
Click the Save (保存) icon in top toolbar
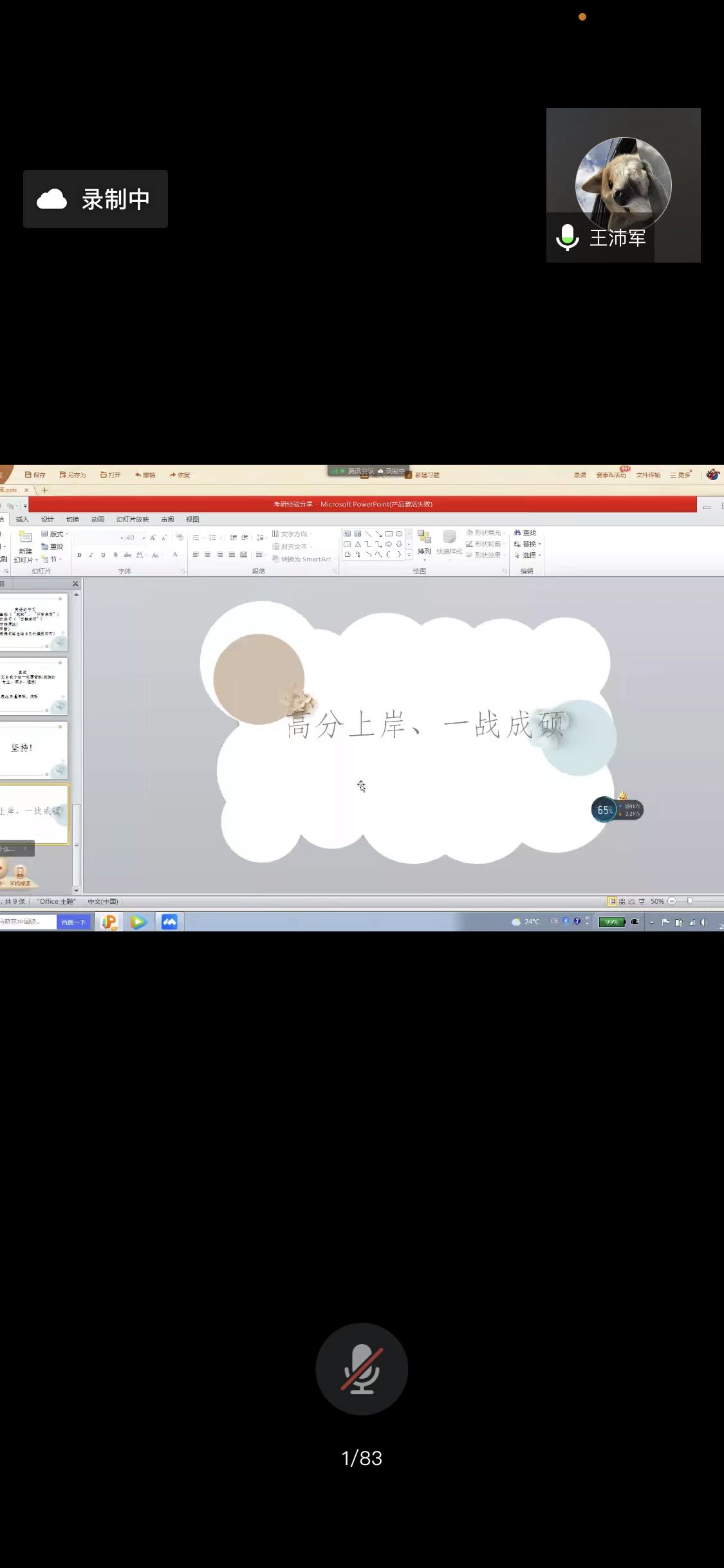point(35,474)
